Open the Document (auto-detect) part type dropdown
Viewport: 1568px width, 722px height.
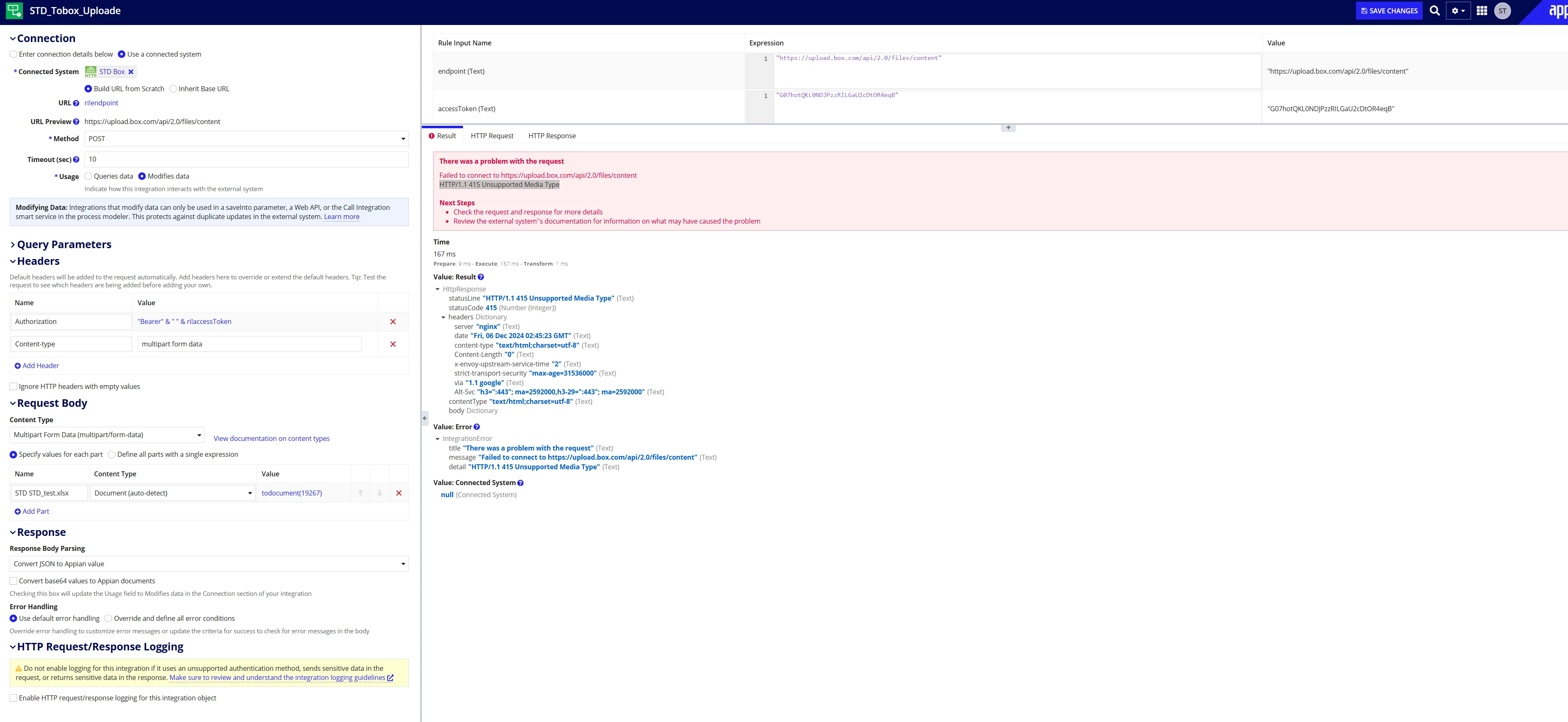click(x=173, y=493)
